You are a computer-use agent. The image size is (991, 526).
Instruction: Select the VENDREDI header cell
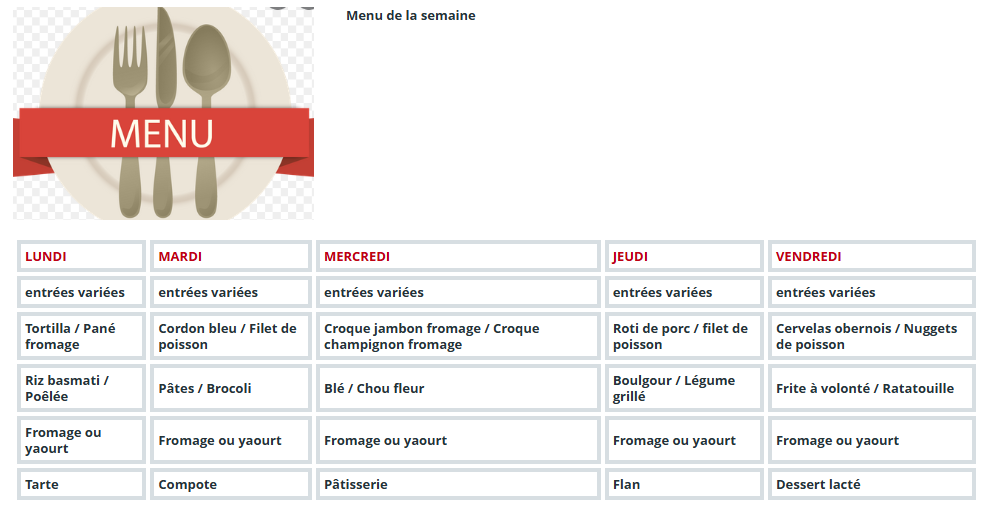point(872,257)
